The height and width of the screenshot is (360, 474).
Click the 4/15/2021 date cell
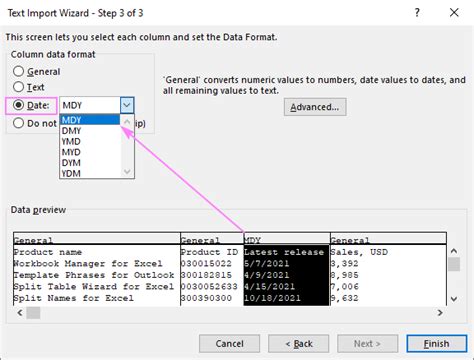tap(269, 286)
